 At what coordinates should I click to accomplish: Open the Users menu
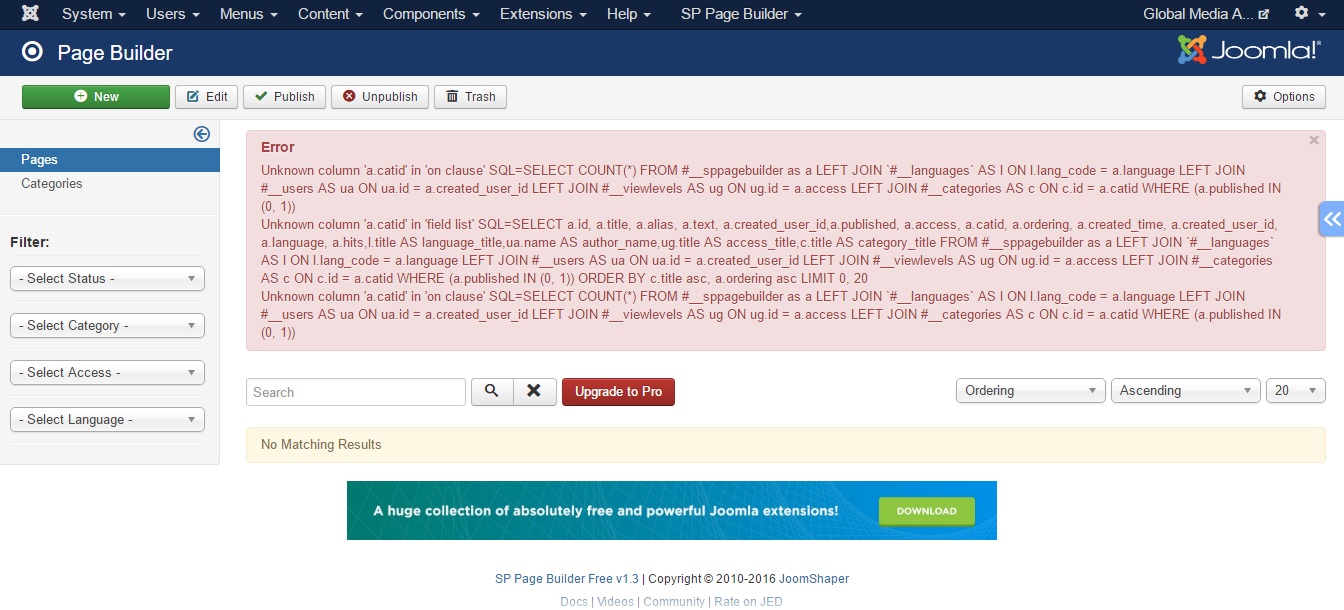click(x=172, y=14)
